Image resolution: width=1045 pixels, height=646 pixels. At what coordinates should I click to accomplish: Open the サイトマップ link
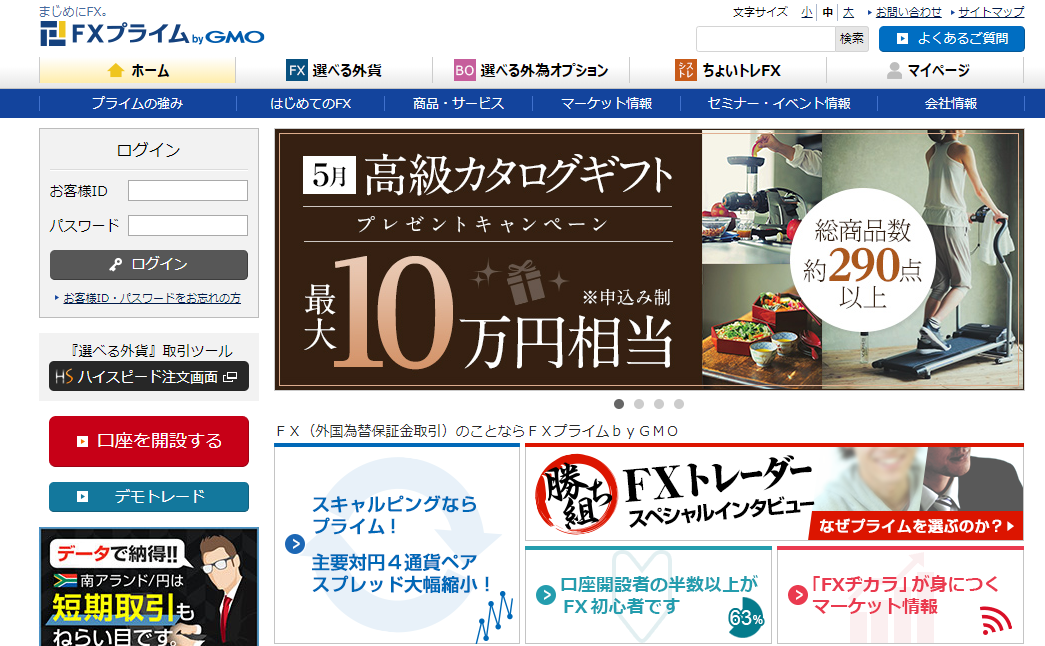[x=991, y=12]
